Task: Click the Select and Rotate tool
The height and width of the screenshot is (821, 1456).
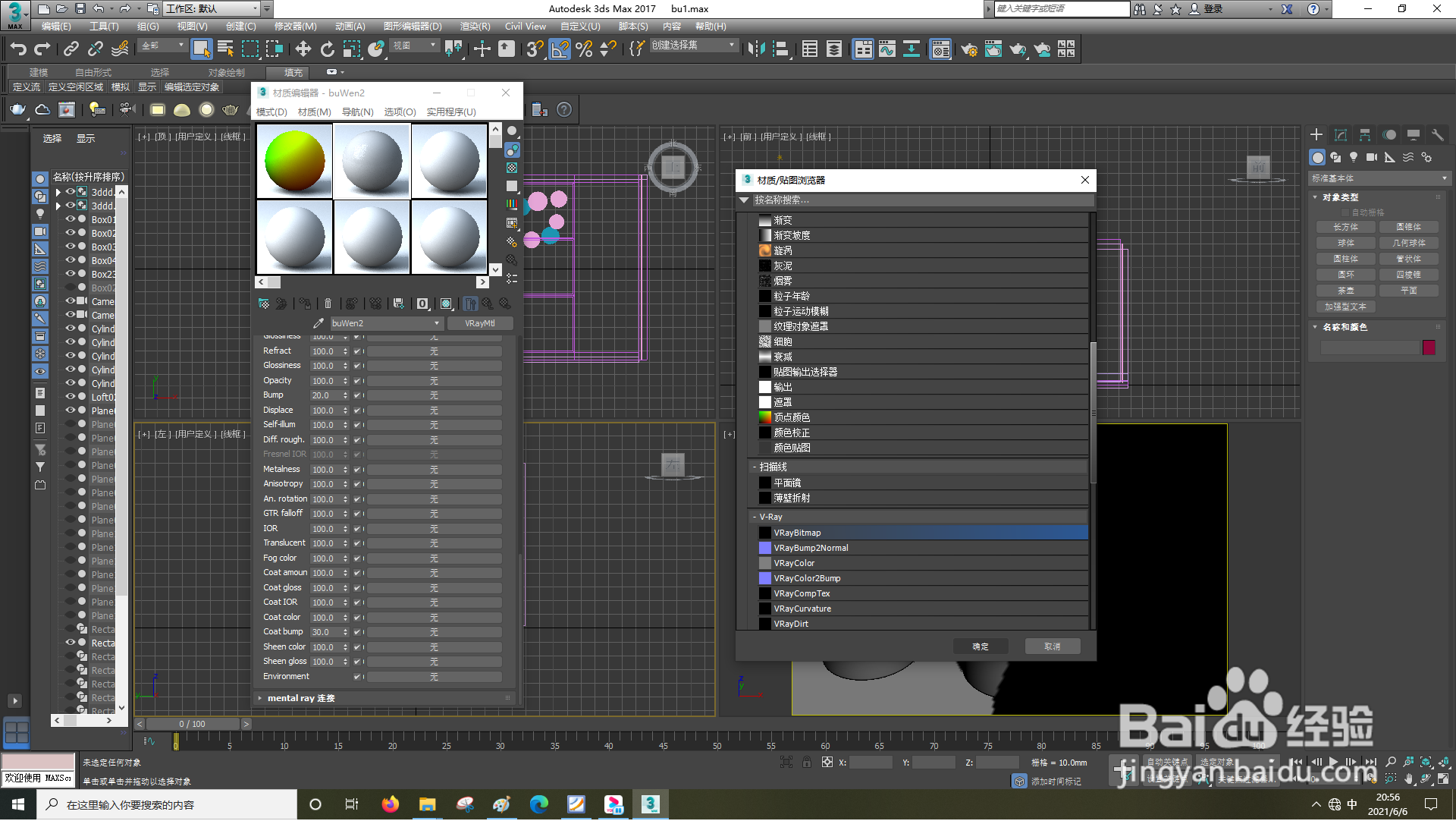Action: coord(327,49)
